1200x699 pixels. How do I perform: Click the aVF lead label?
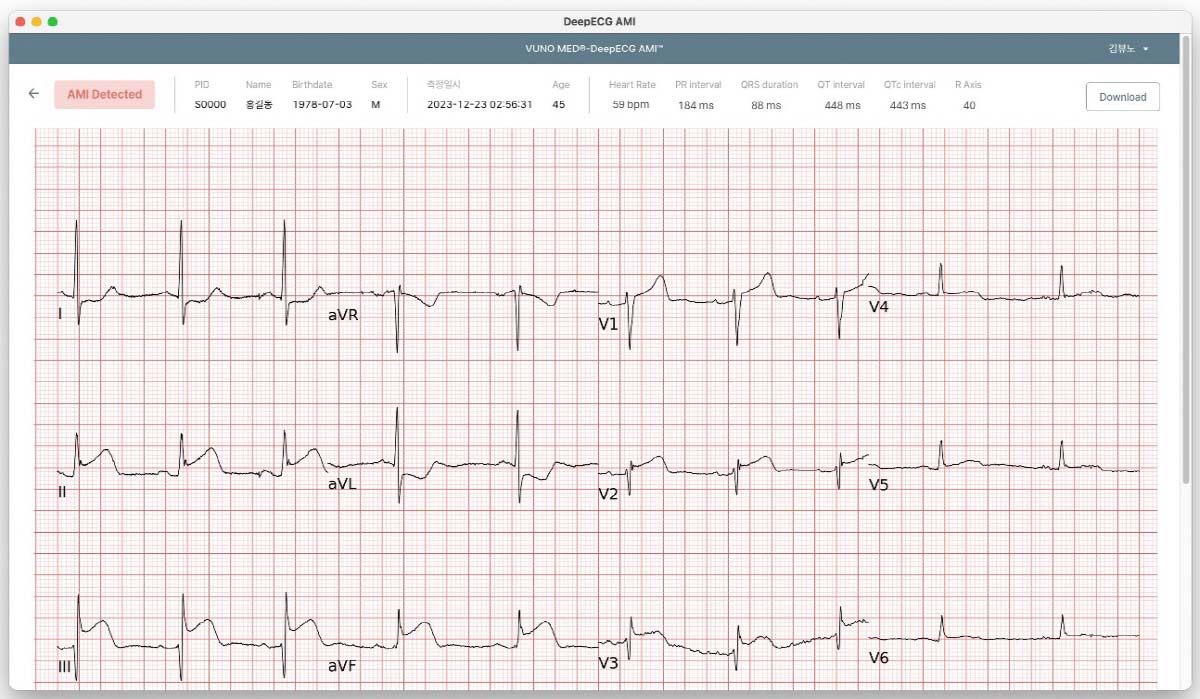point(342,665)
